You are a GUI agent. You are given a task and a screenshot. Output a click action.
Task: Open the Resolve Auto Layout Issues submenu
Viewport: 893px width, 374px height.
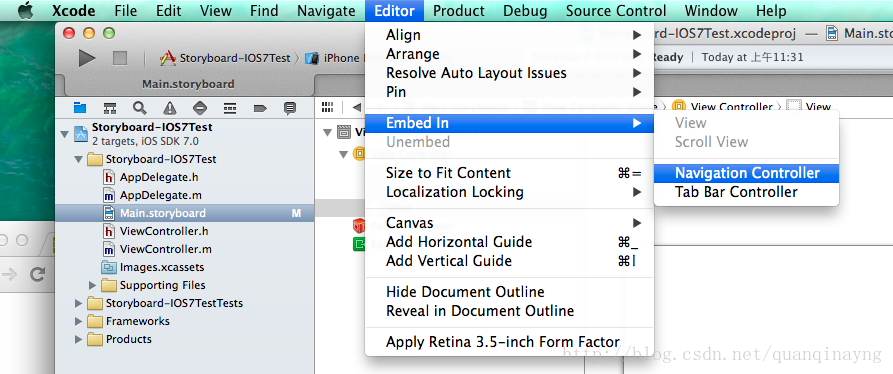(x=509, y=73)
